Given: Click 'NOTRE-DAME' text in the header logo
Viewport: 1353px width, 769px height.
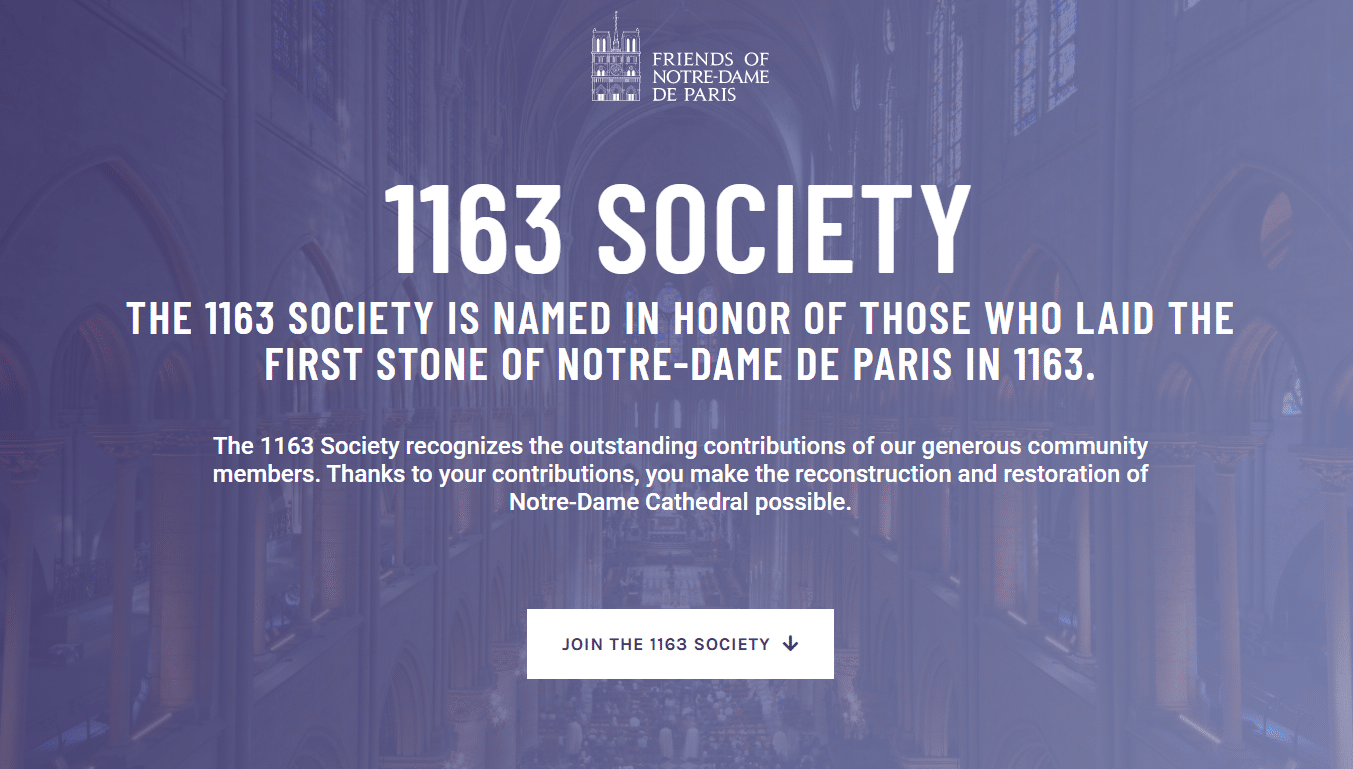Looking at the screenshot, I should [710, 77].
